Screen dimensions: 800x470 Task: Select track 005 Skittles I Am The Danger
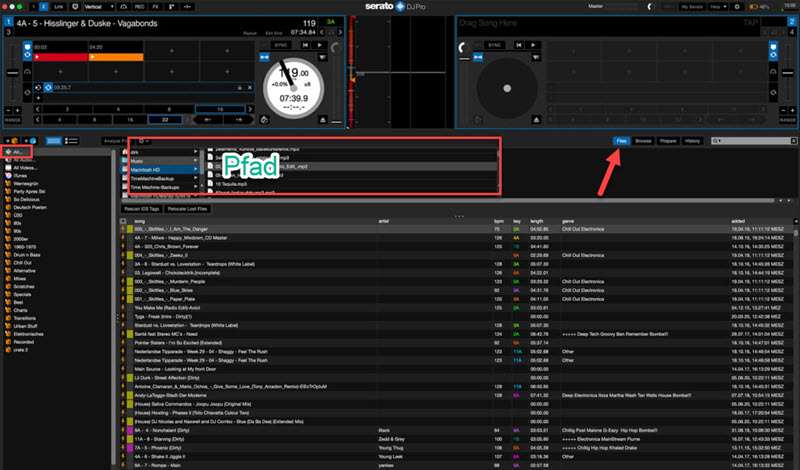[x=171, y=229]
